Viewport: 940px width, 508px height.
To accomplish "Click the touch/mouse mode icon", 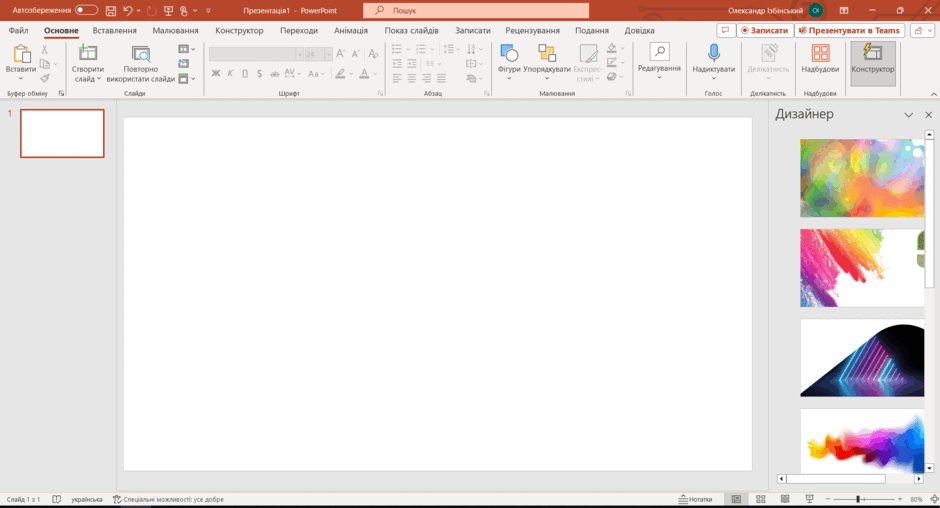I will [x=184, y=10].
